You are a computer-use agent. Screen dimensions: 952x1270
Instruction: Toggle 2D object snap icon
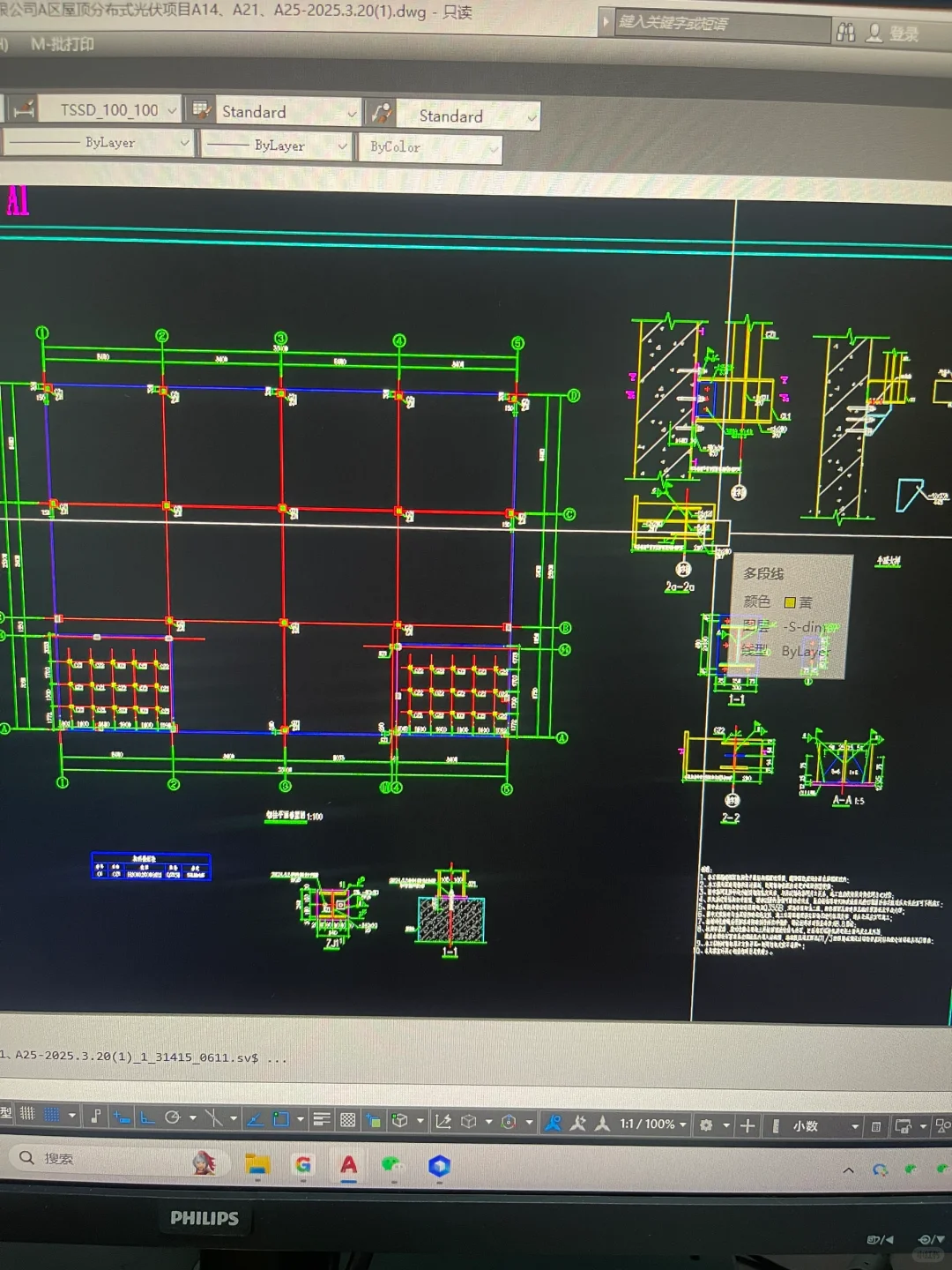click(281, 1119)
